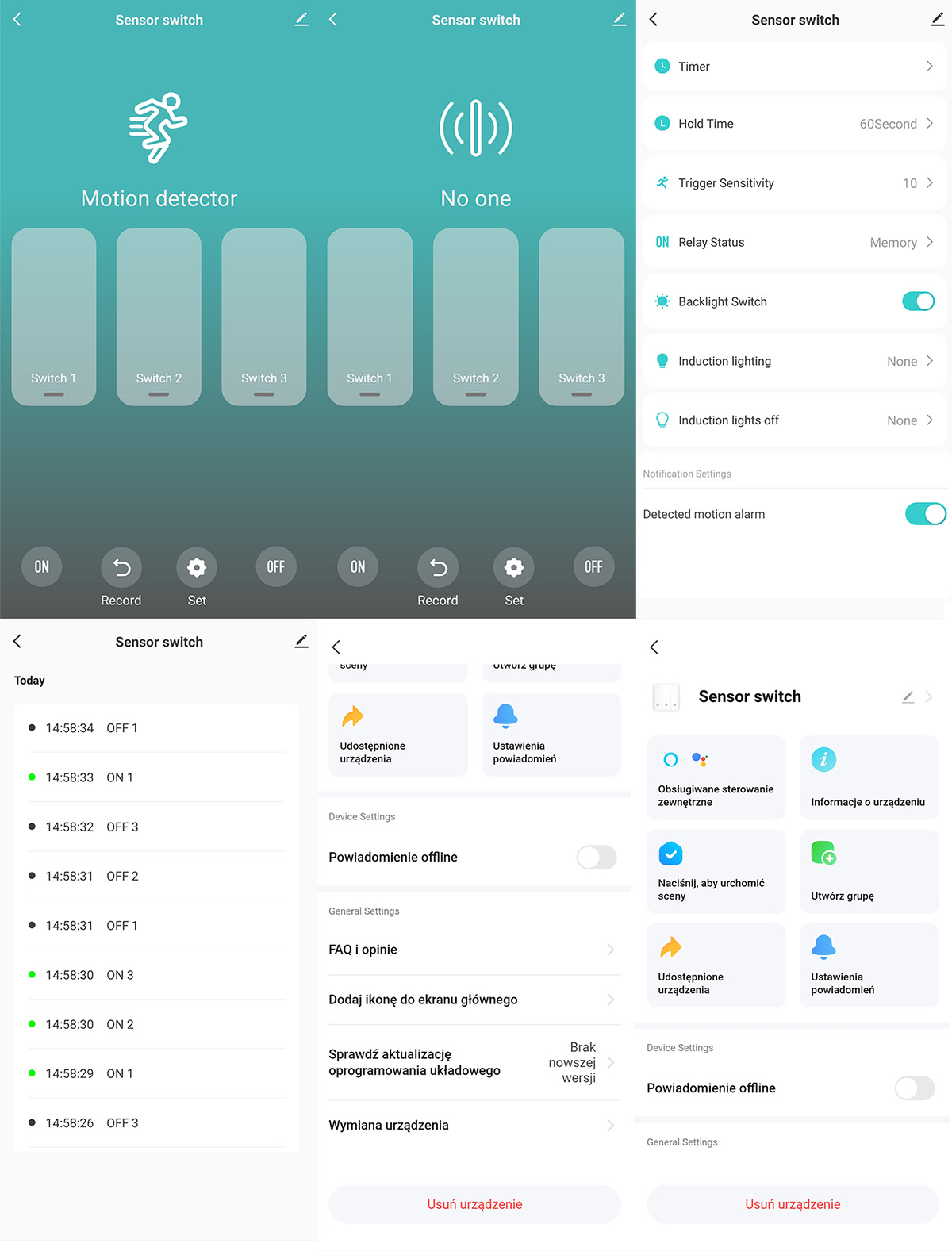952x1251 pixels.
Task: Tap Switch 2 panel under Motion detector
Action: tap(159, 317)
